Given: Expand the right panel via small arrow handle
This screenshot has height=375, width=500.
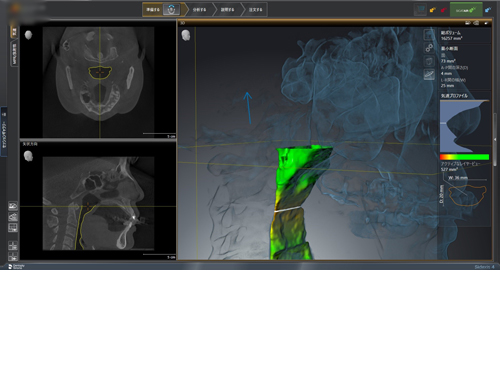Looking at the screenshot, I should tap(495, 139).
